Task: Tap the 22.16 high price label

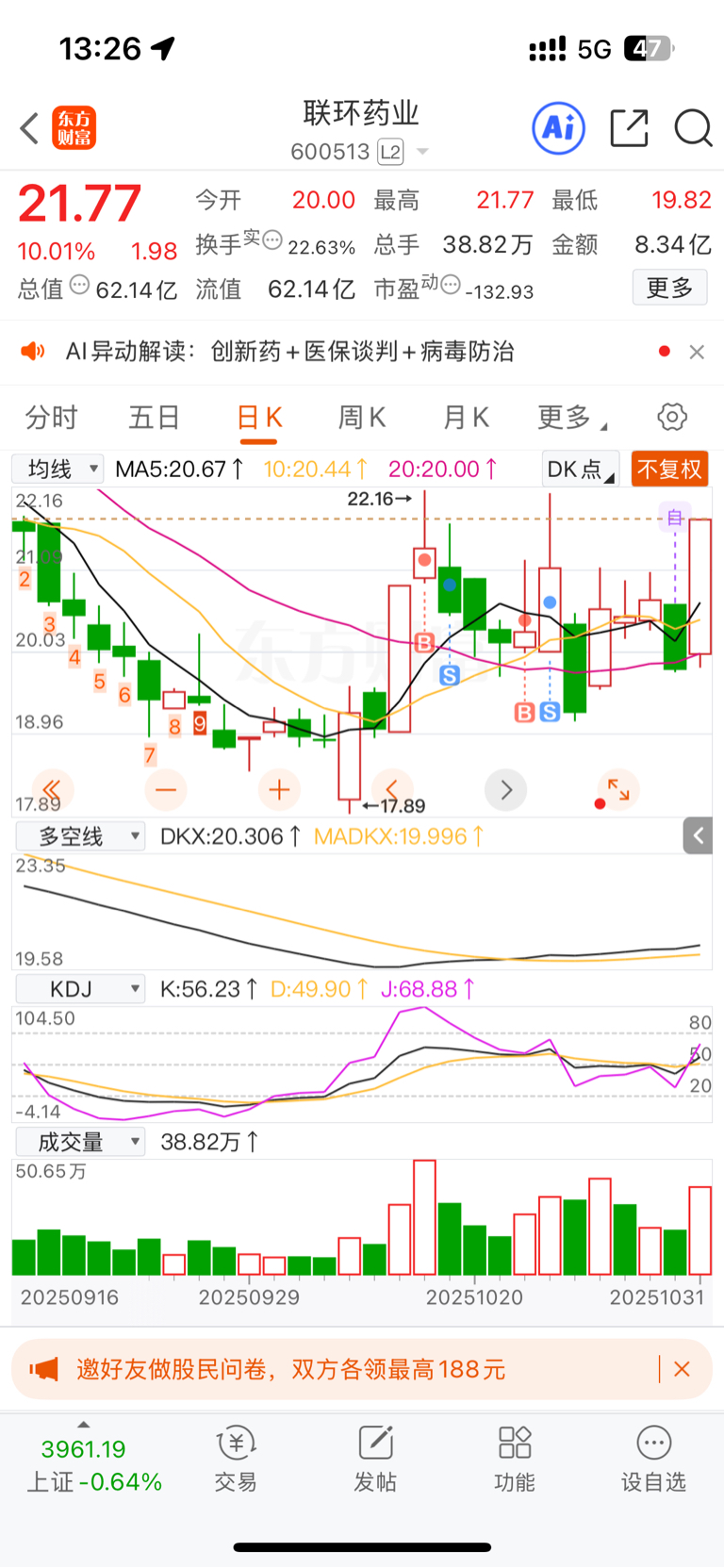Action: click(x=379, y=499)
